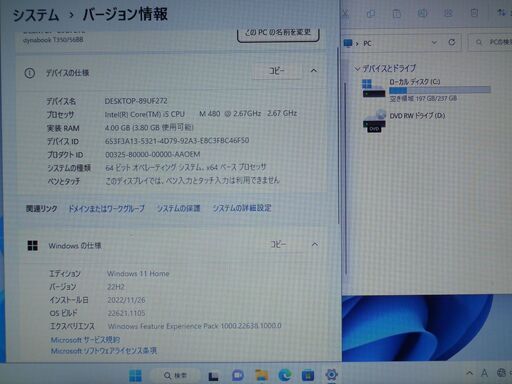512x384 pixels.
Task: Collapse the Windows の仕様 section chevron
Action: click(x=315, y=244)
